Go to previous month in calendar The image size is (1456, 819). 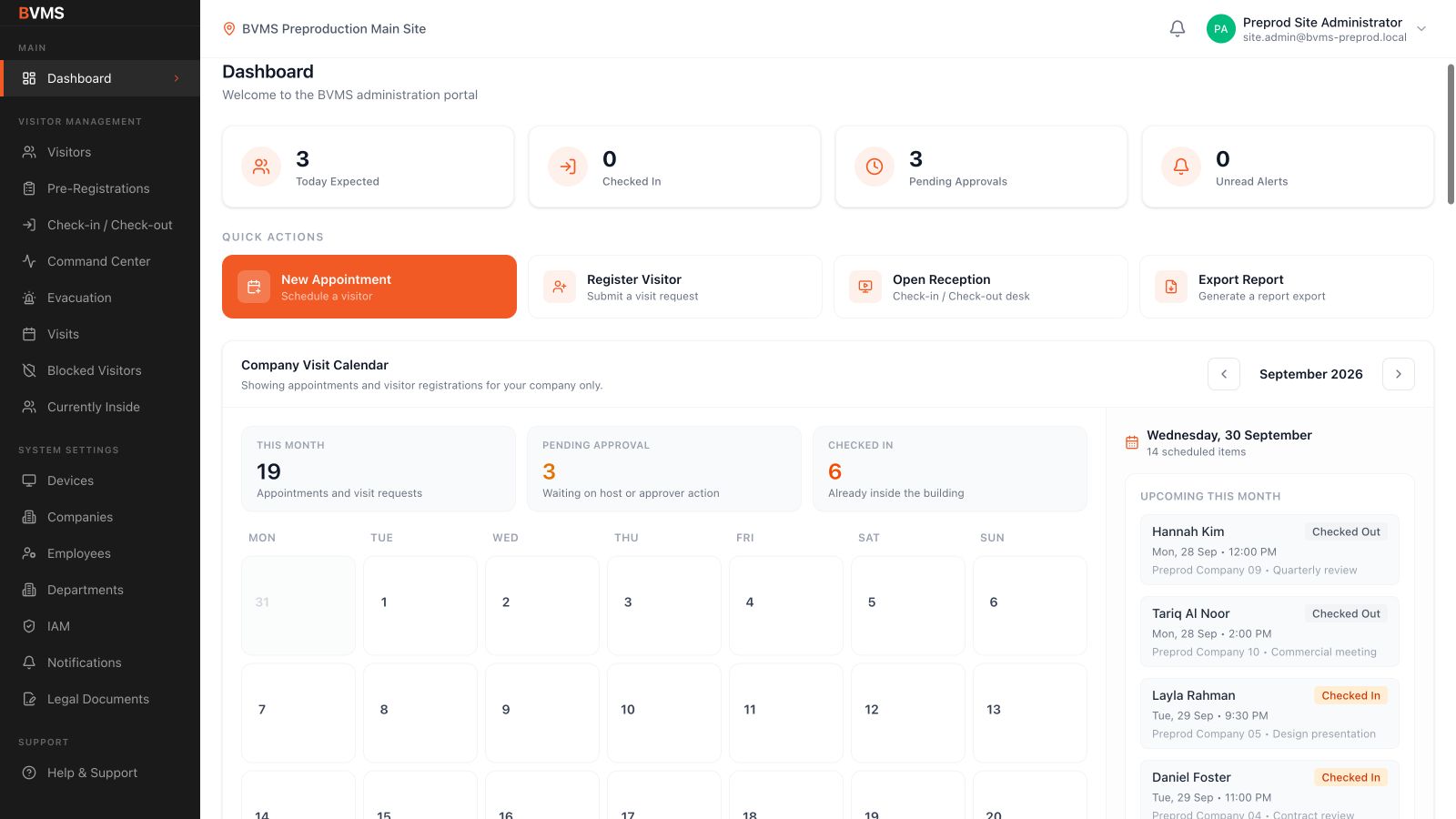[x=1224, y=374]
